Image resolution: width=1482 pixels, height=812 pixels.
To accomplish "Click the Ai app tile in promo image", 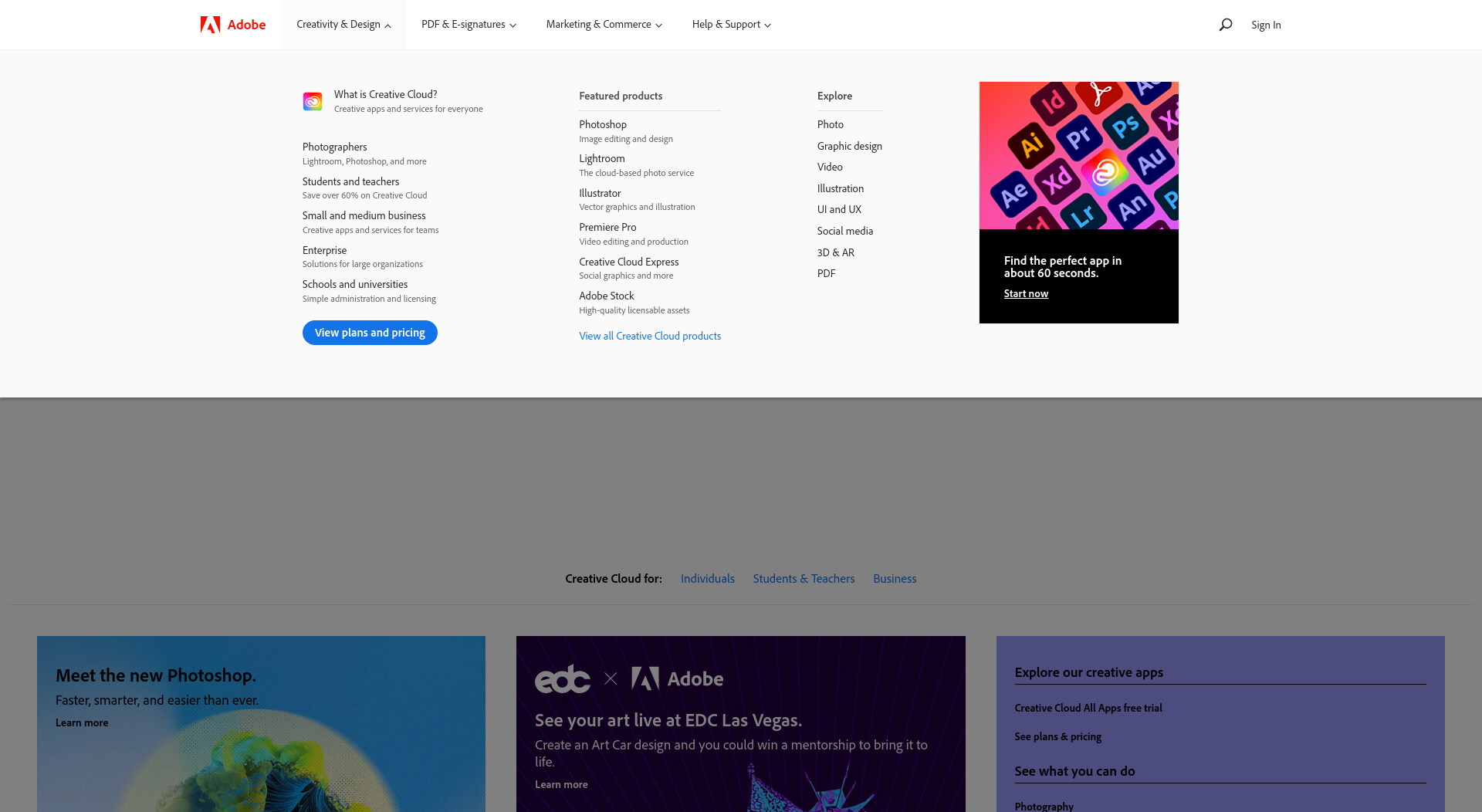I will (x=1032, y=144).
